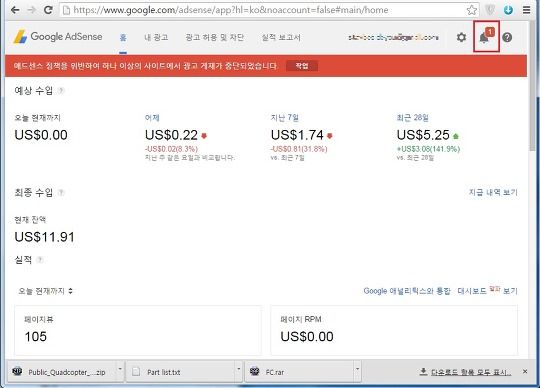The width and height of the screenshot is (540, 388).
Task: Click Google 애널리틱스와 통합 link
Action: [407, 291]
